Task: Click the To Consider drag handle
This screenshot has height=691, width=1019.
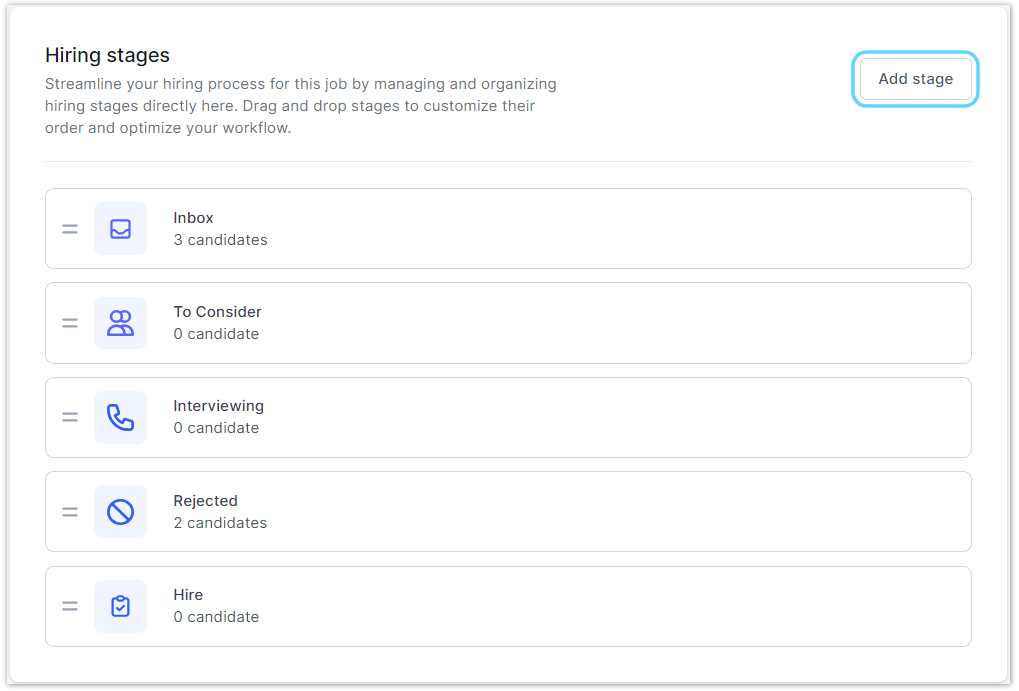Action: click(70, 323)
